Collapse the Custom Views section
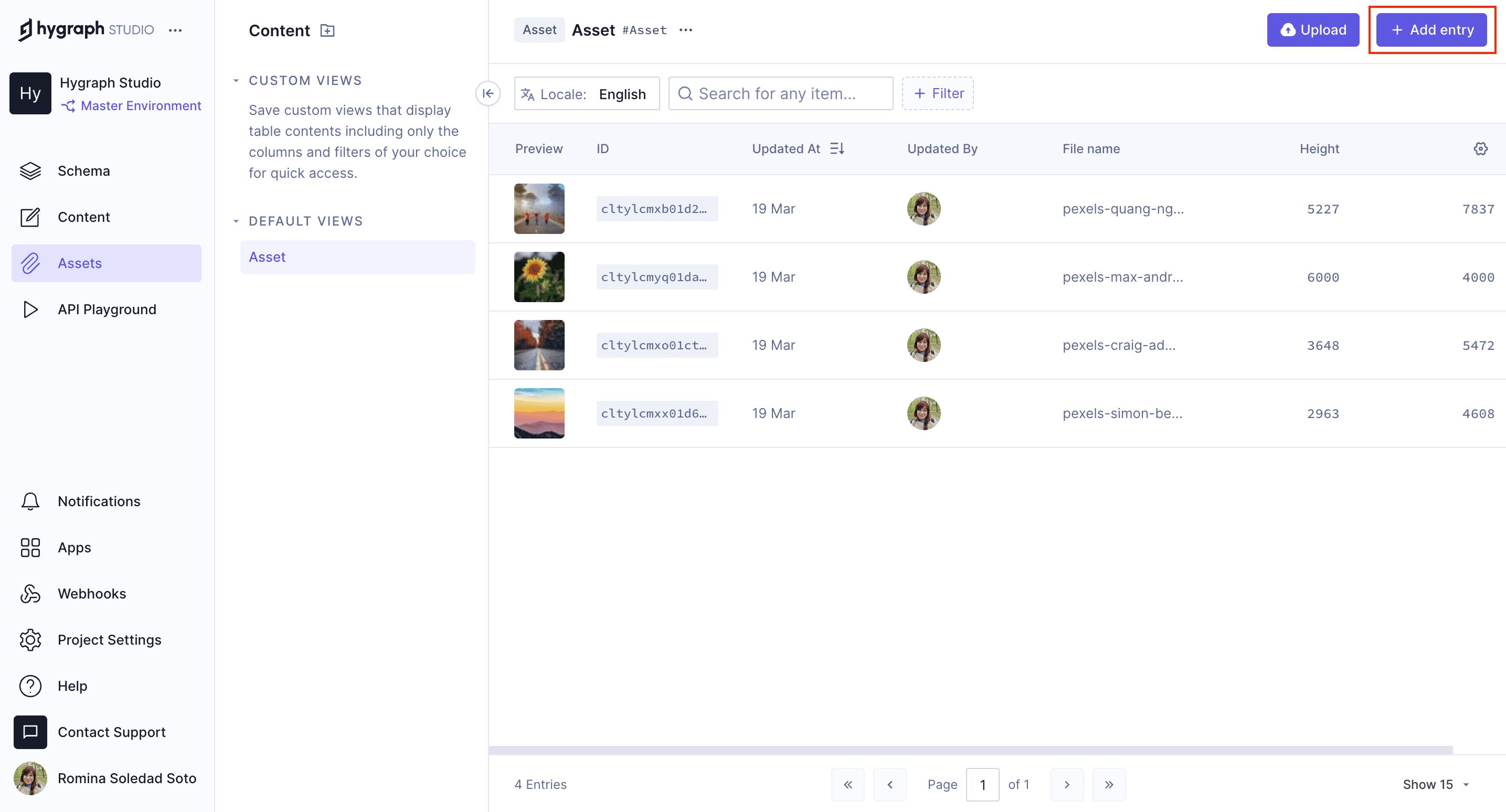This screenshot has height=812, width=1506. (236, 81)
